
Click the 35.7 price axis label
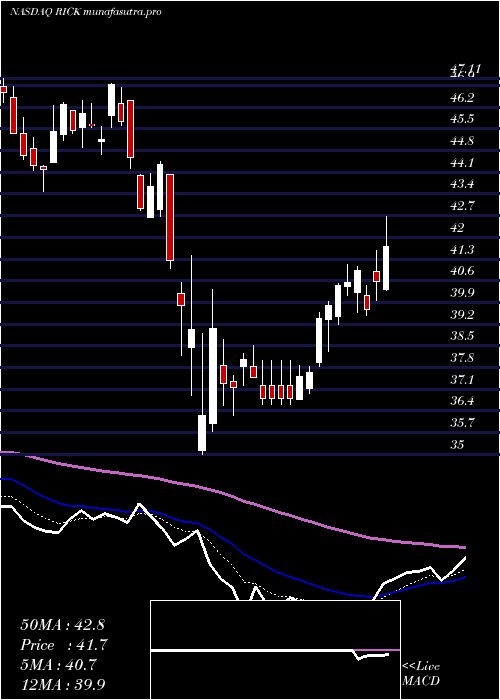pos(462,422)
